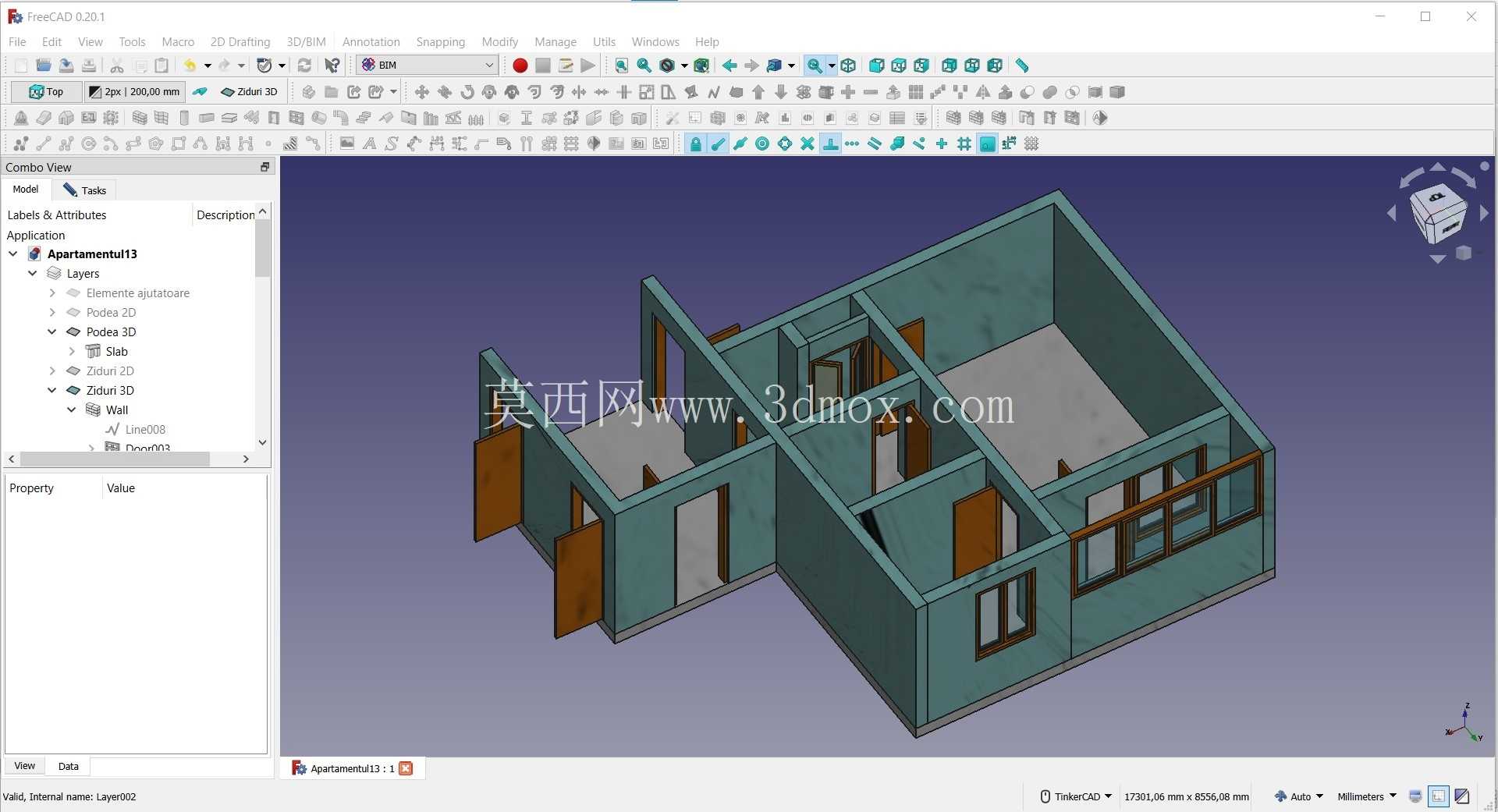Click the Isometric view cube icon

[x=848, y=66]
